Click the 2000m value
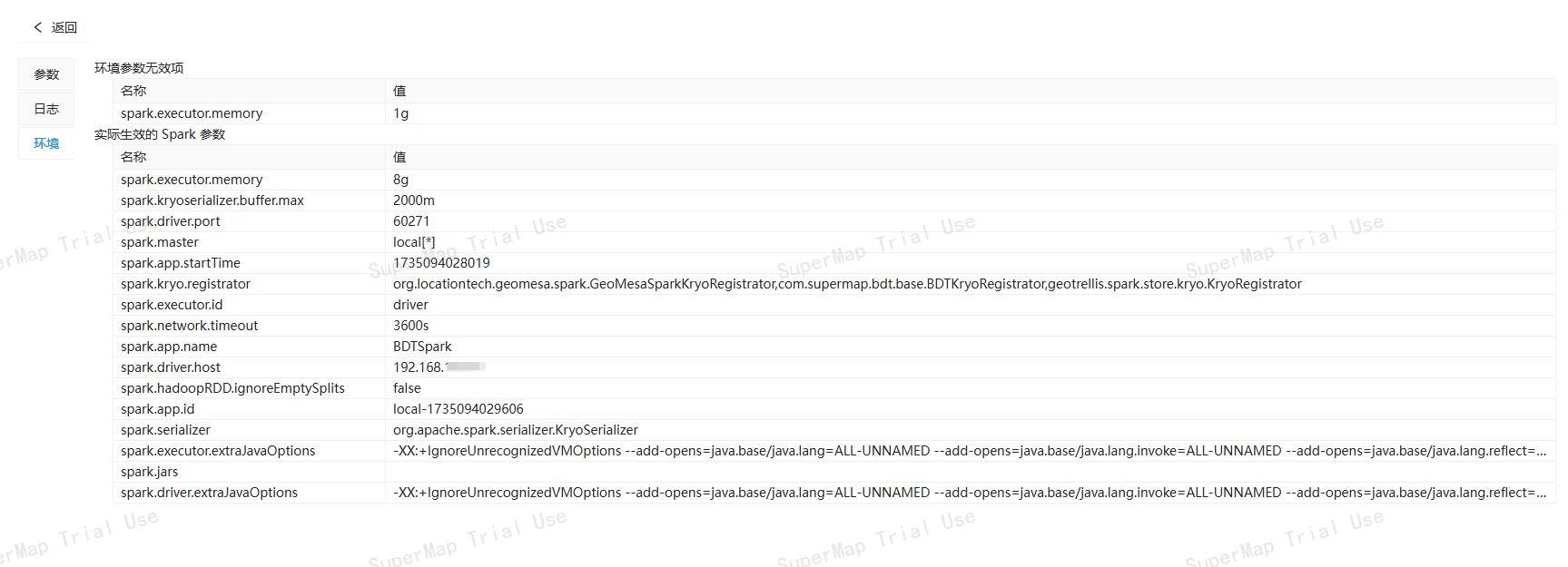 414,200
